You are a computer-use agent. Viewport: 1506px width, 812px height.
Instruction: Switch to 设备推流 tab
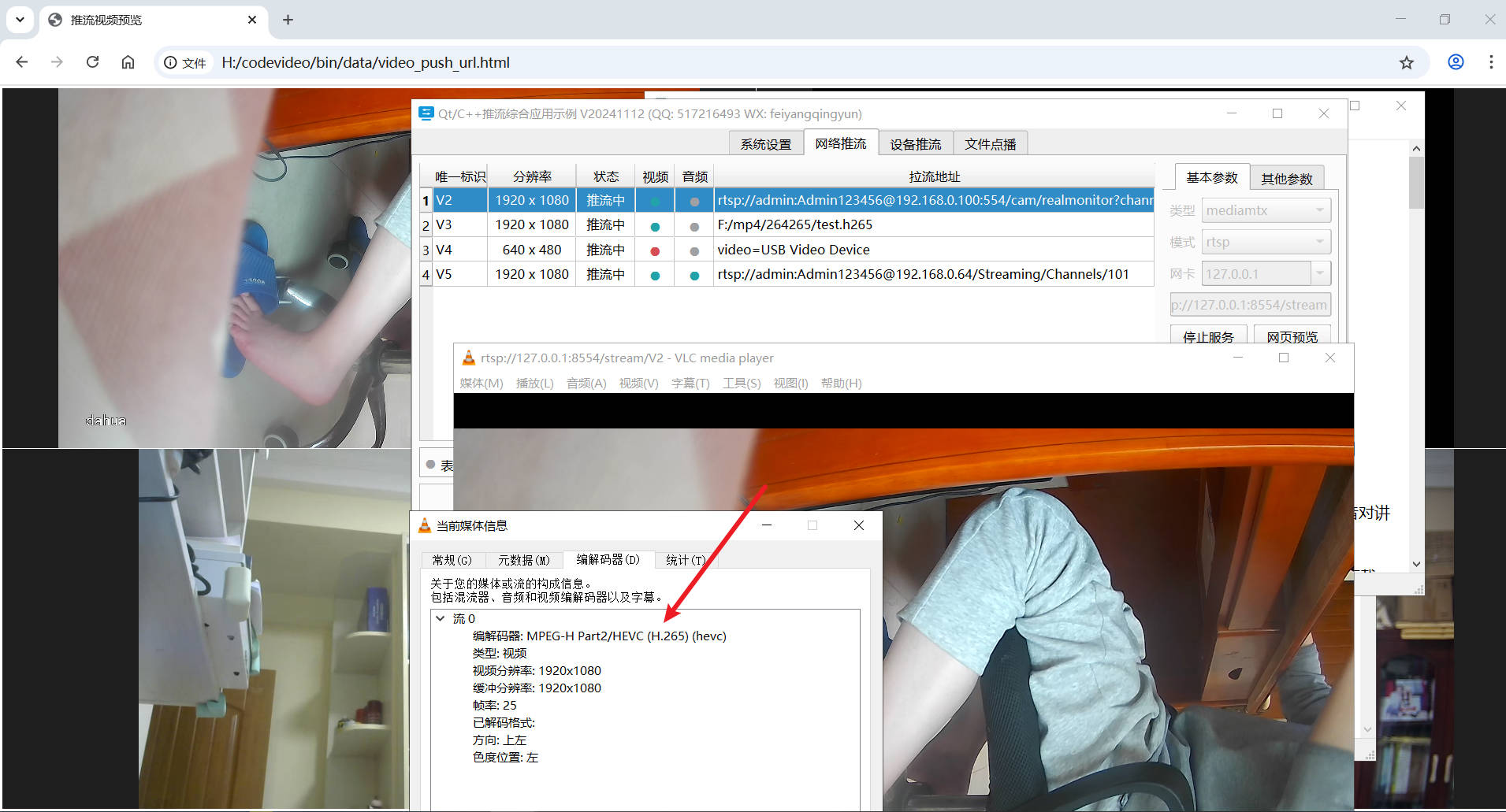916,144
